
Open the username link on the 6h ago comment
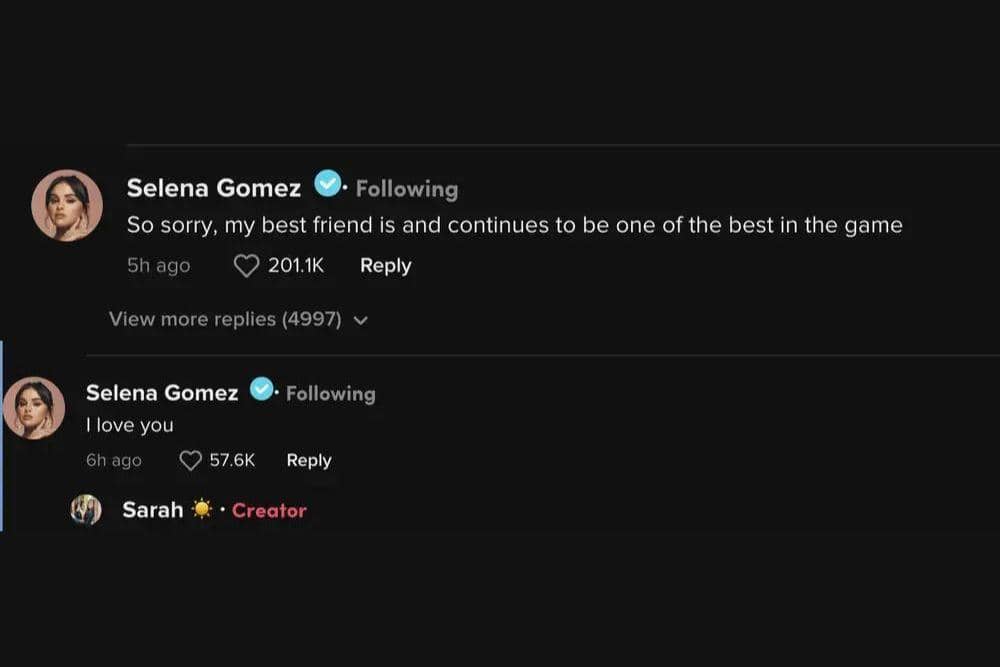pos(162,393)
